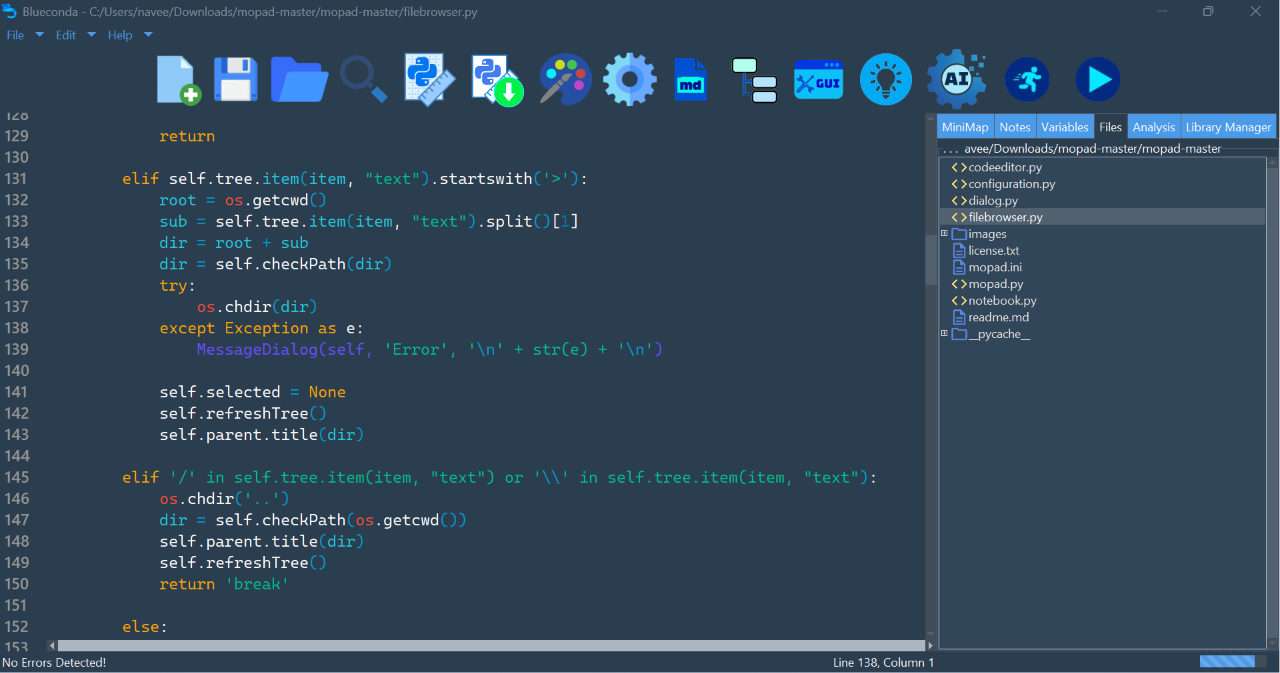This screenshot has height=673, width=1280.
Task: Click the Blueconda logo in the title bar
Action: click(x=10, y=11)
